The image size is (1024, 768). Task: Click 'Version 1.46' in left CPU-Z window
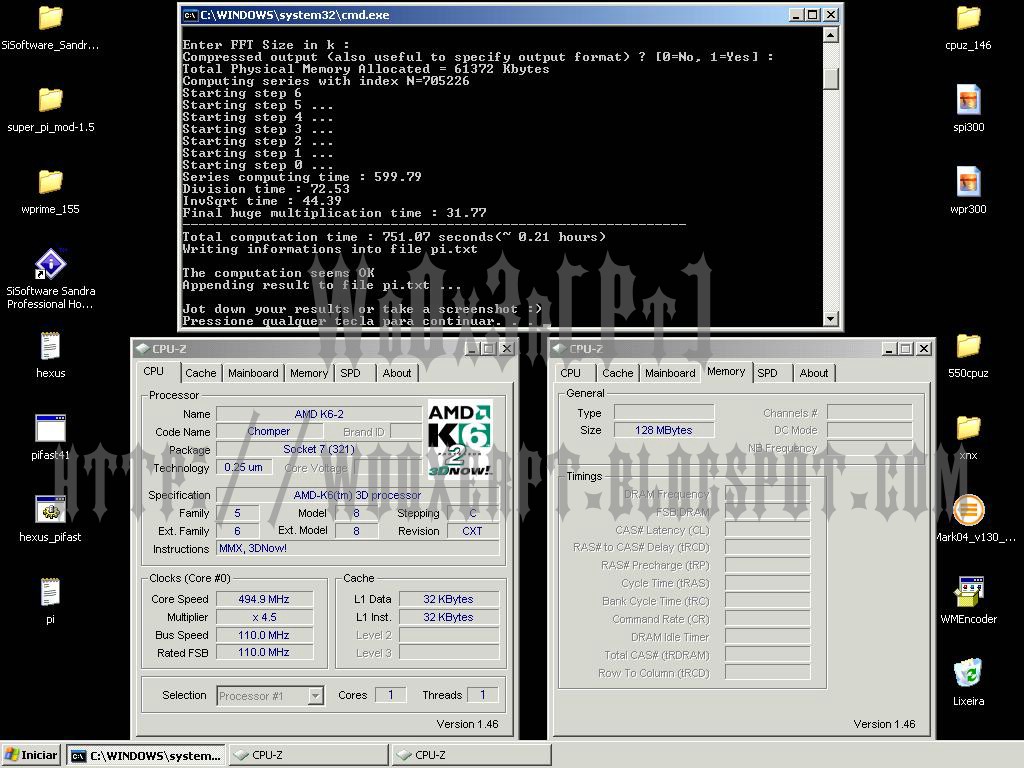point(467,724)
